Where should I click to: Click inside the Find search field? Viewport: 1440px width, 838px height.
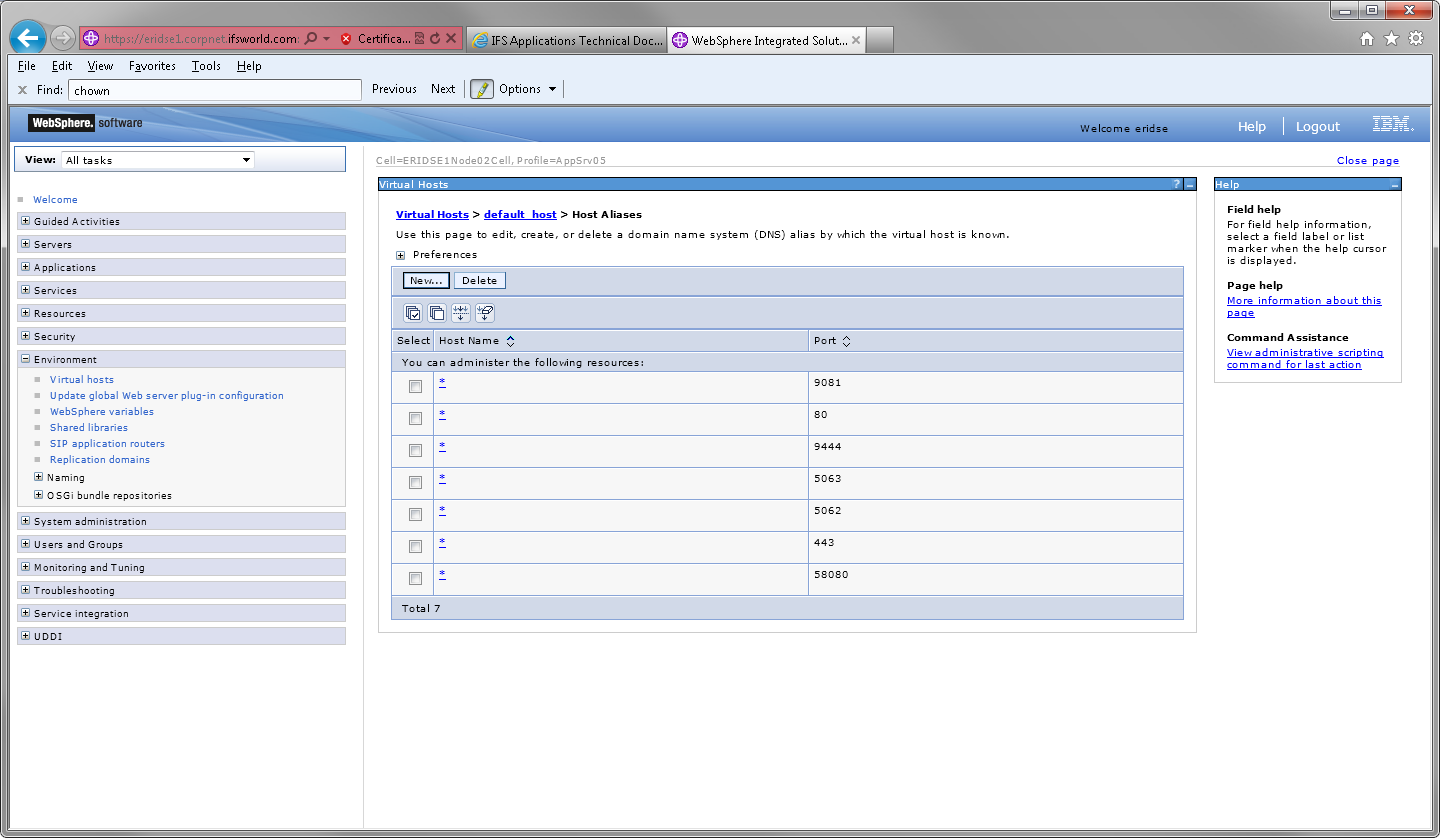[x=215, y=89]
